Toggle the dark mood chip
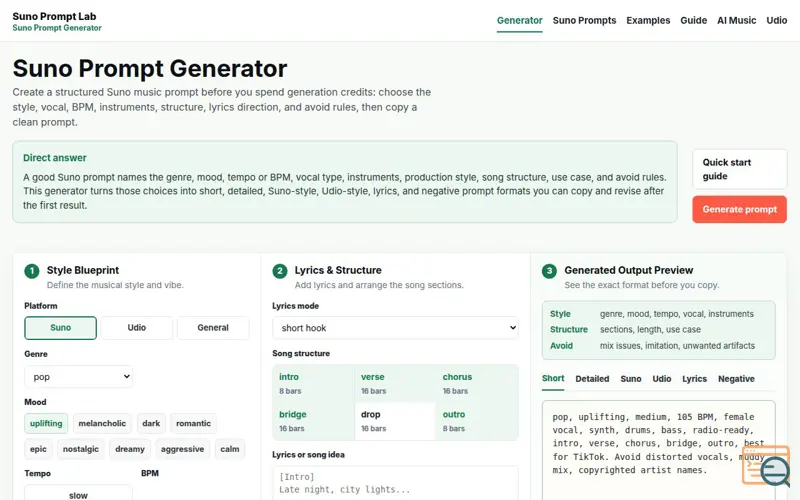Image resolution: width=800 pixels, height=500 pixels. point(151,423)
